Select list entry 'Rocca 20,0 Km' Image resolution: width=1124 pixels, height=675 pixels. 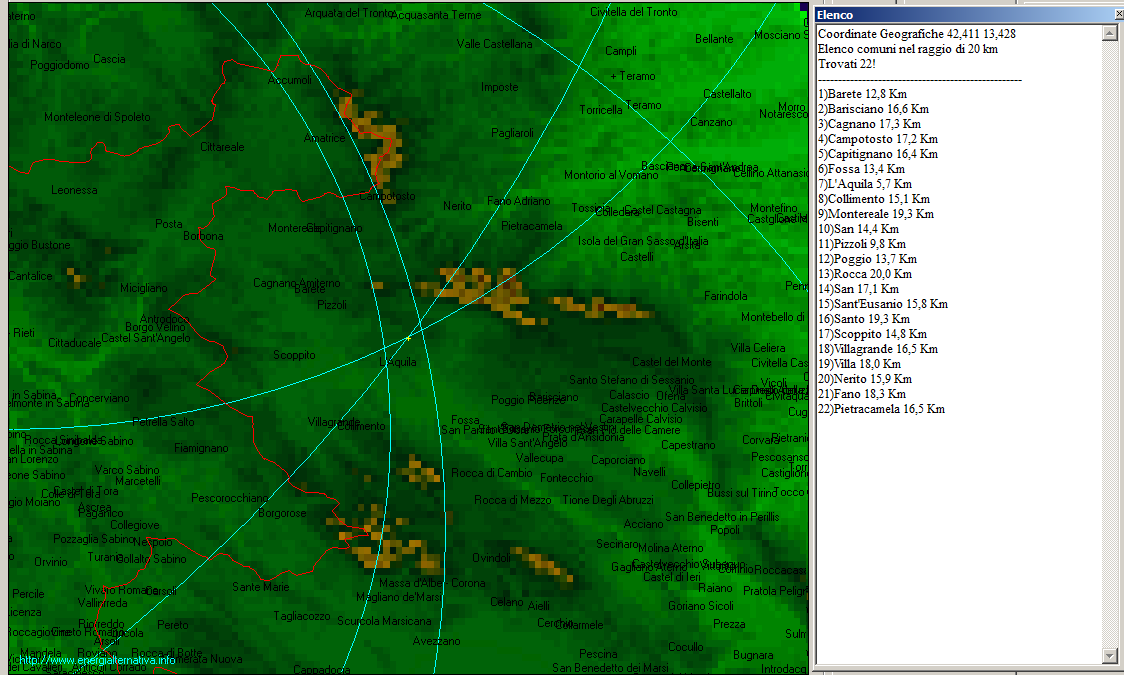[865, 274]
